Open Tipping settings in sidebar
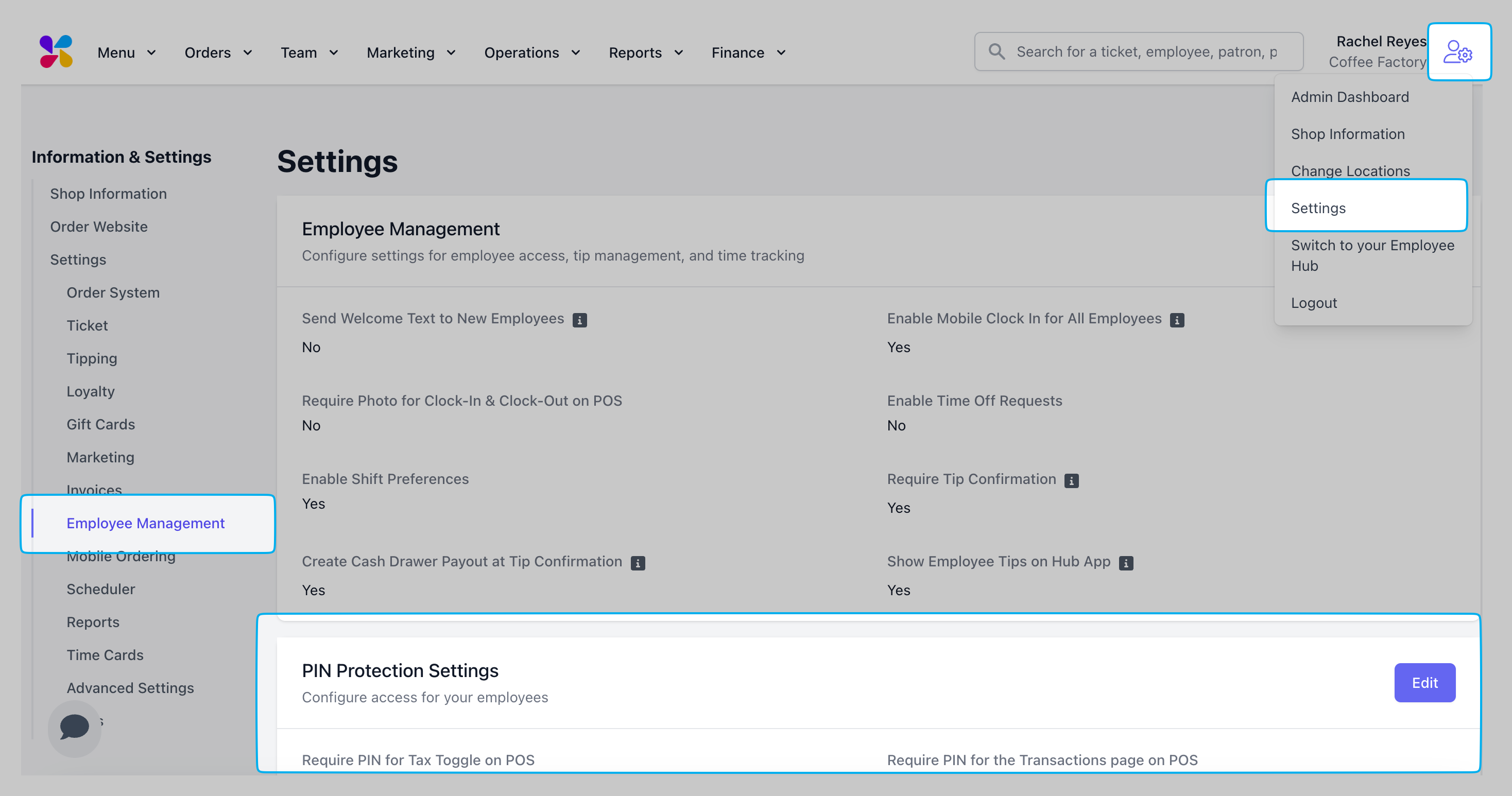This screenshot has width=1512, height=796. click(92, 358)
